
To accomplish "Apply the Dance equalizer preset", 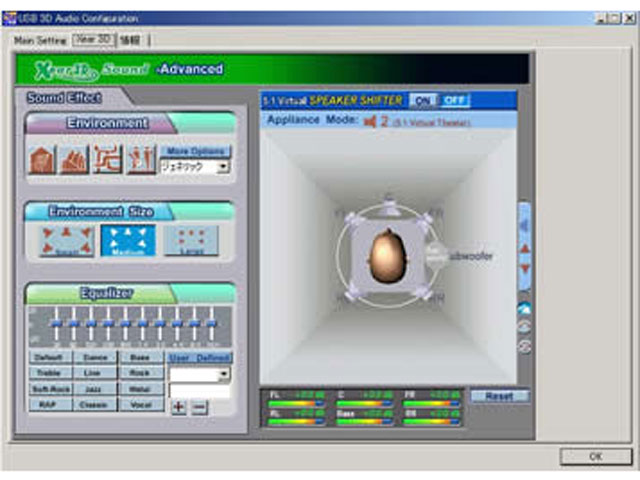I will [95, 358].
